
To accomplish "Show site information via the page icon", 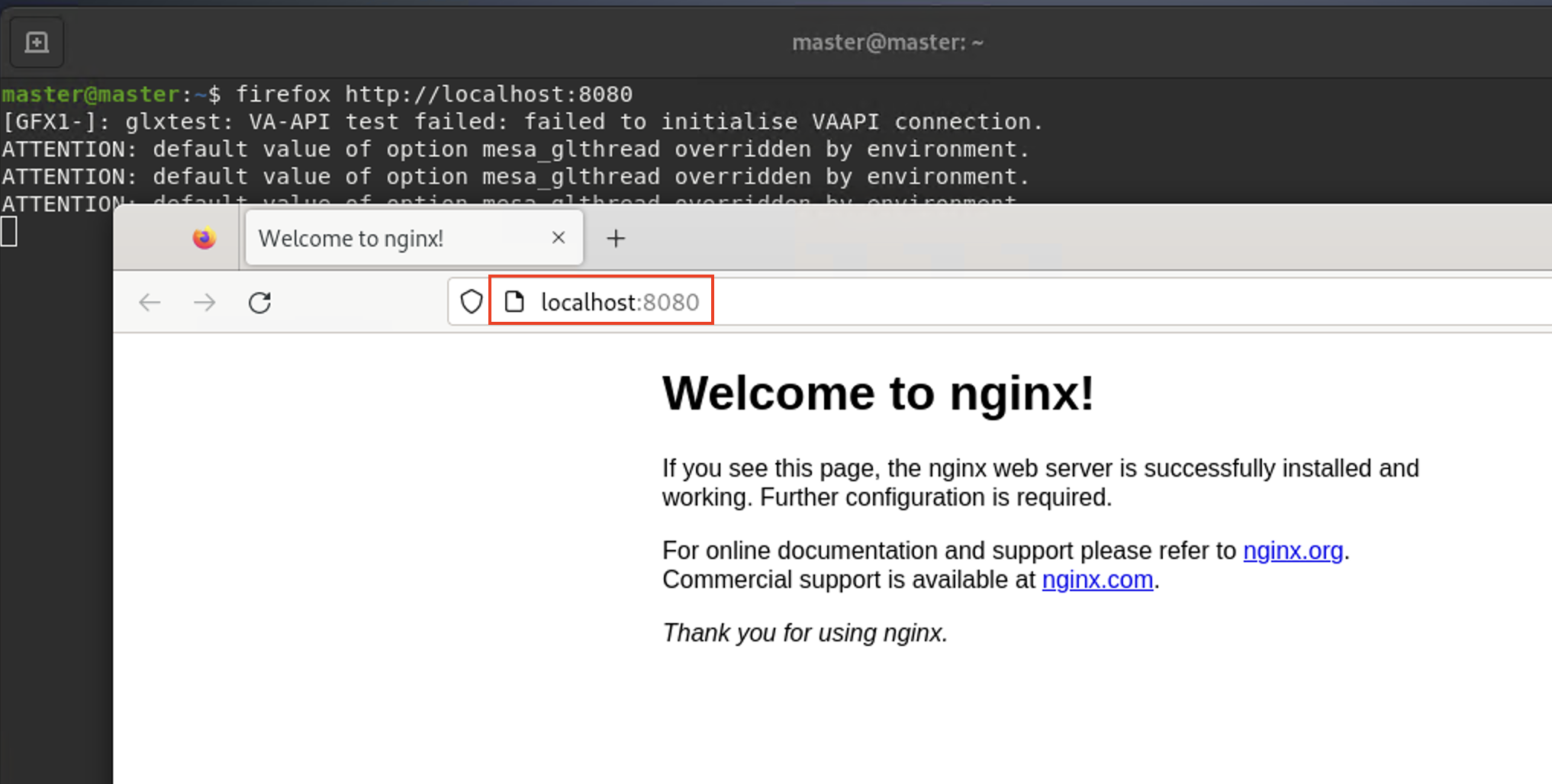I will (514, 302).
